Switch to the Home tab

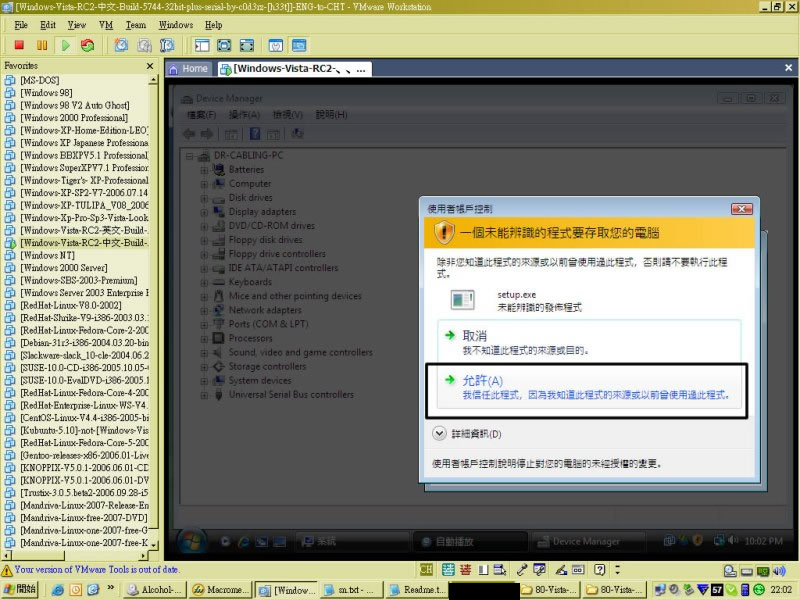pos(189,69)
